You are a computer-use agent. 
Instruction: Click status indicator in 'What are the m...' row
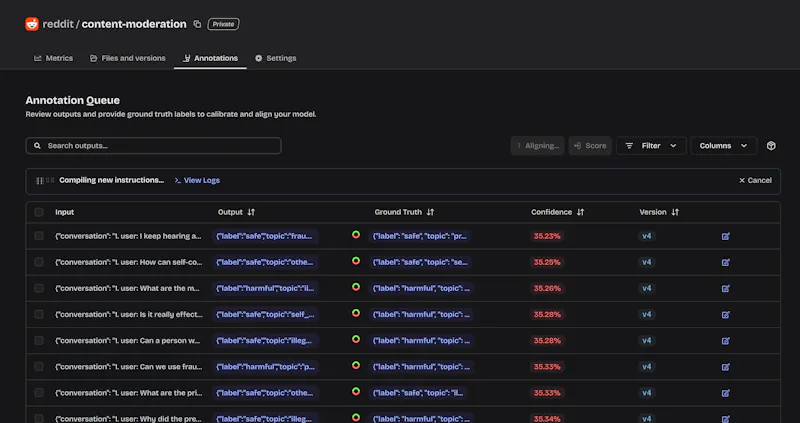pyautogui.click(x=356, y=287)
